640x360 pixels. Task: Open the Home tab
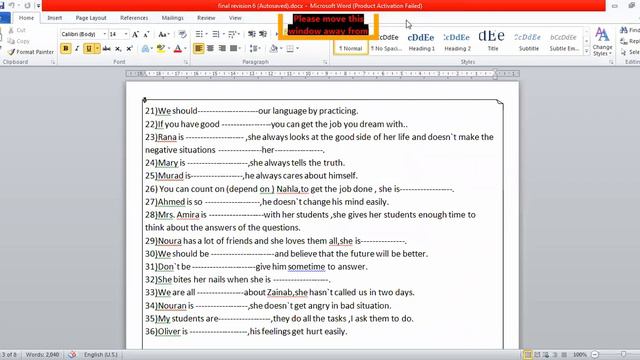[26, 18]
